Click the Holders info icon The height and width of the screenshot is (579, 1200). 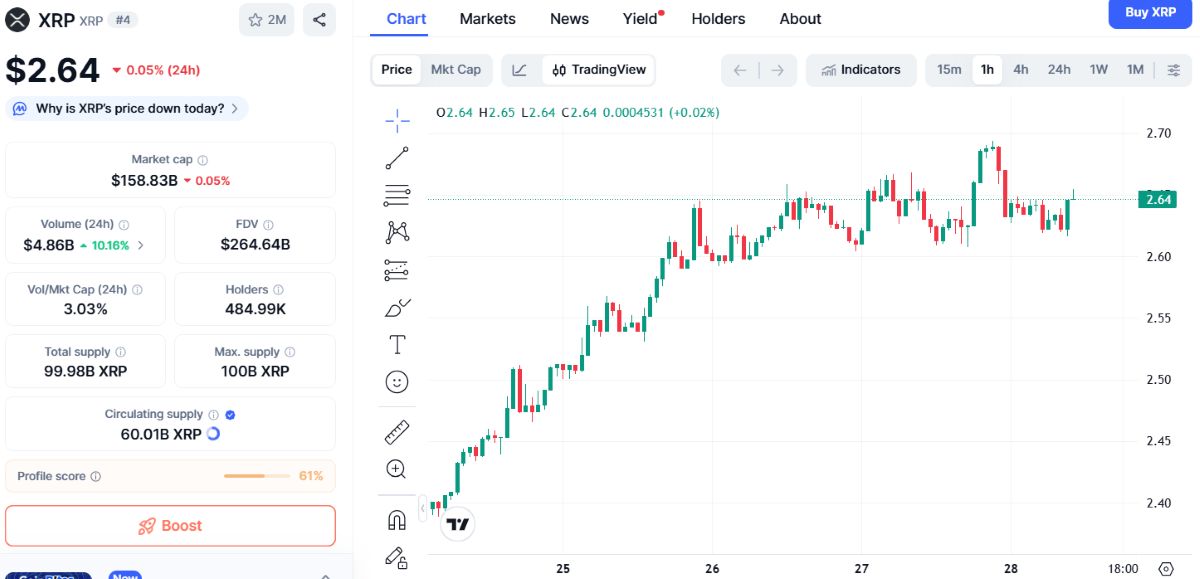(x=279, y=290)
